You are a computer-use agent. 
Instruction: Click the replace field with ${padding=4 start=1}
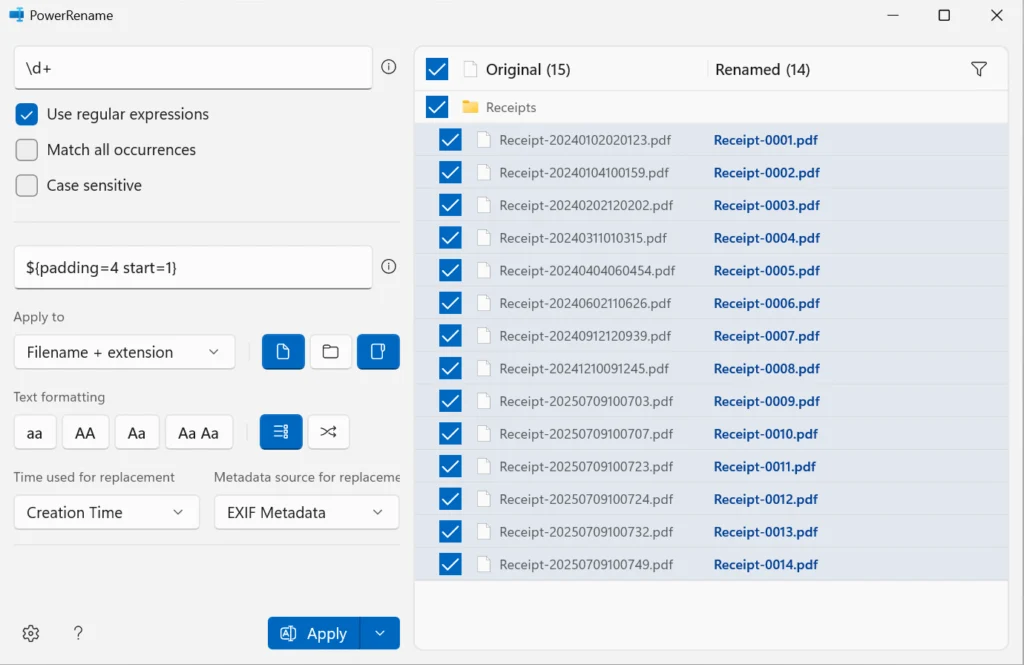pyautogui.click(x=193, y=267)
